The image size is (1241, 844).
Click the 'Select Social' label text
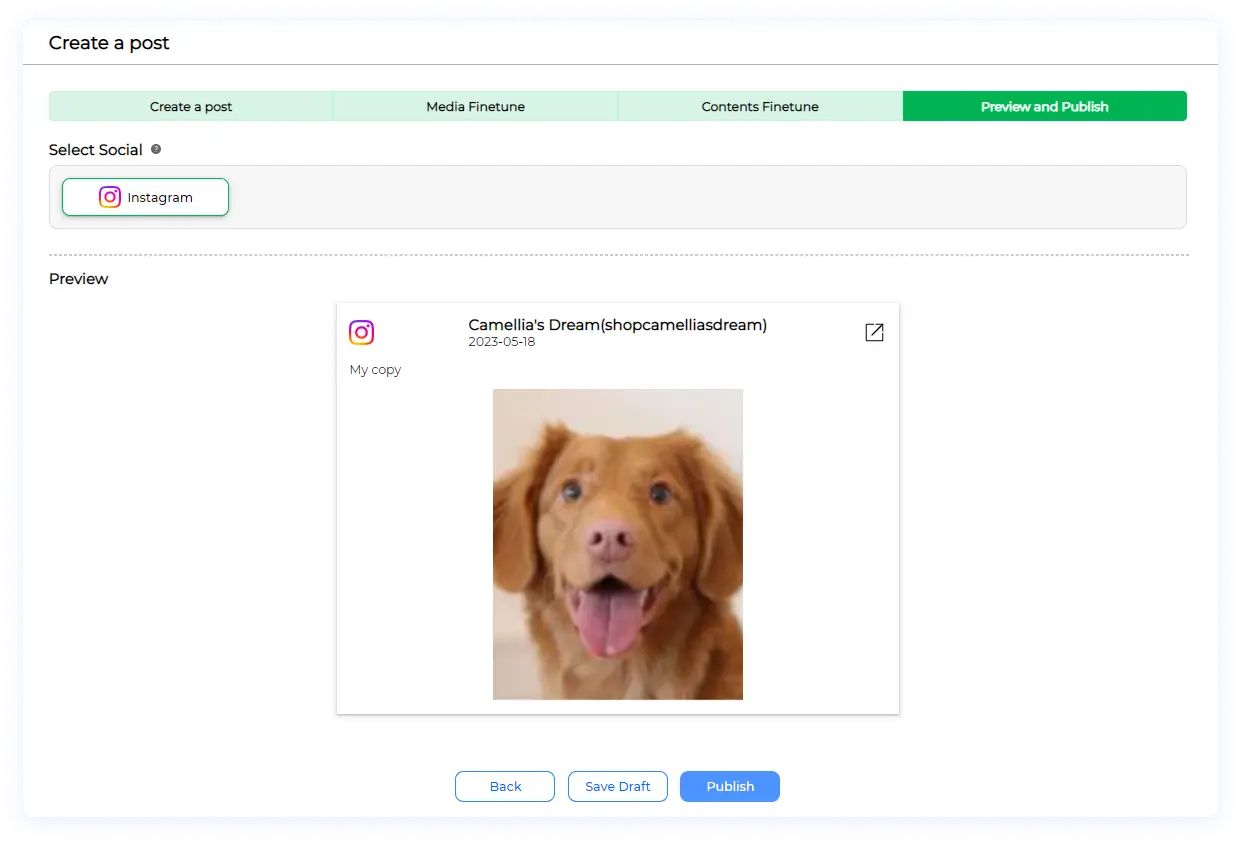click(96, 150)
